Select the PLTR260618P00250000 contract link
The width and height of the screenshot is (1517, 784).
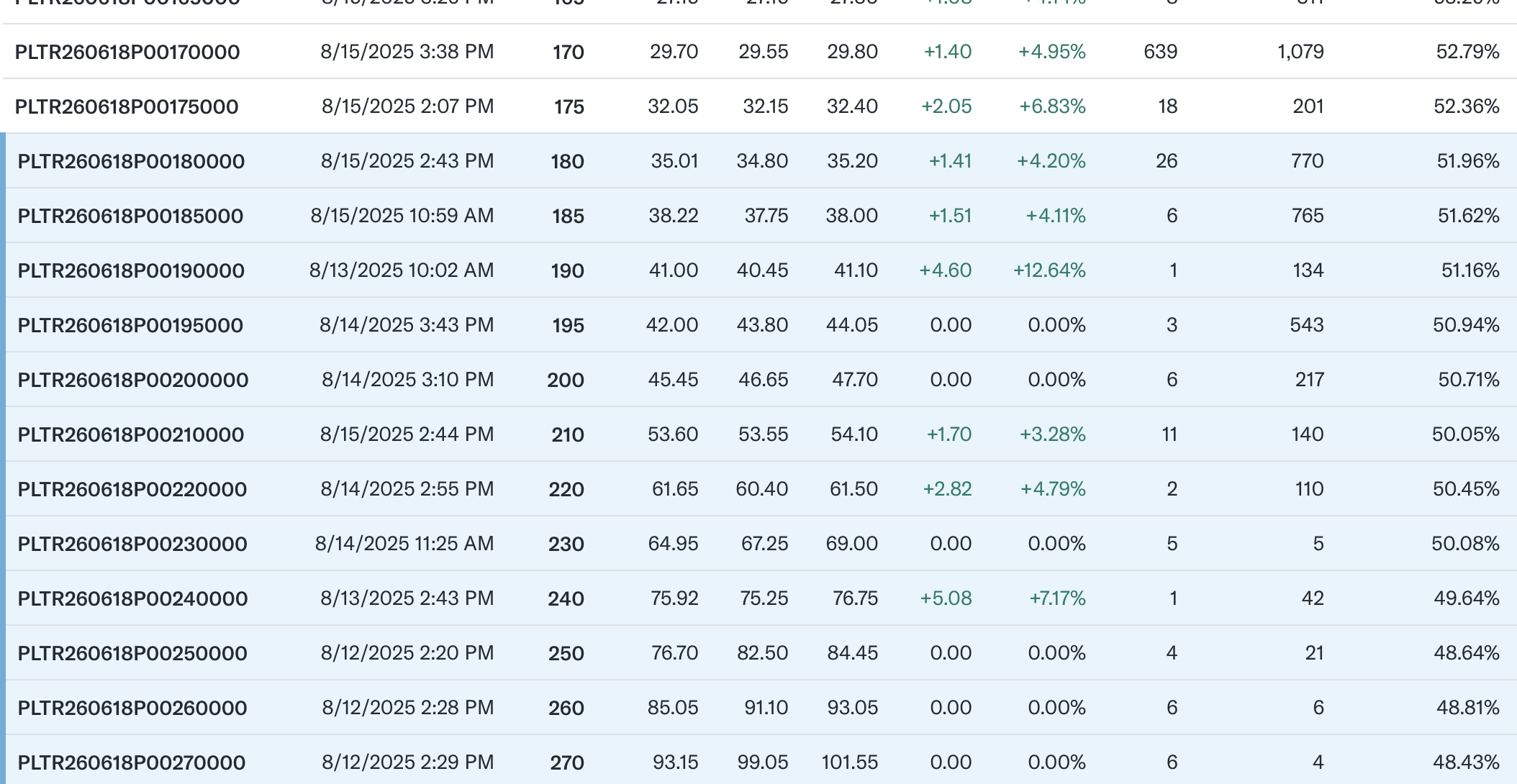click(x=132, y=653)
